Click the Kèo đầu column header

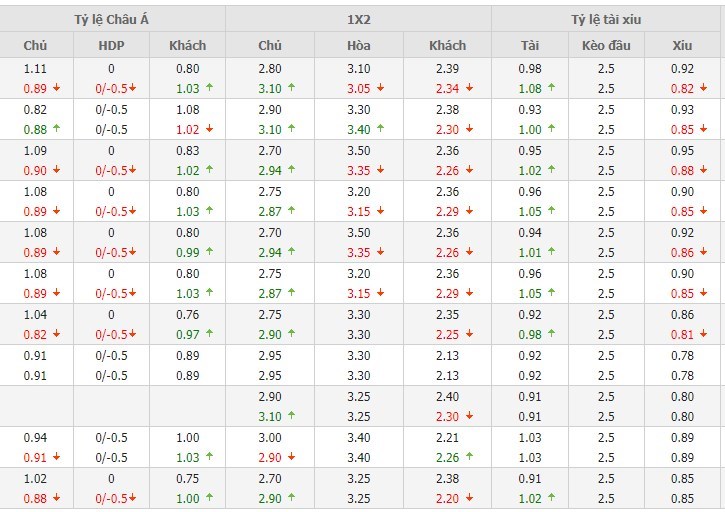click(x=606, y=45)
